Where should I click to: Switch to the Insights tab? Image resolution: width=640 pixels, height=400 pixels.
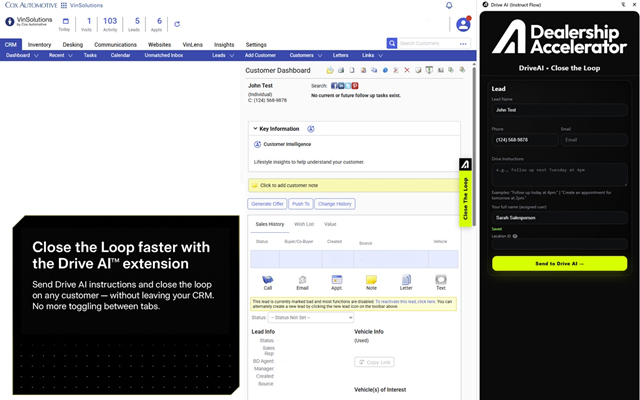click(x=224, y=44)
